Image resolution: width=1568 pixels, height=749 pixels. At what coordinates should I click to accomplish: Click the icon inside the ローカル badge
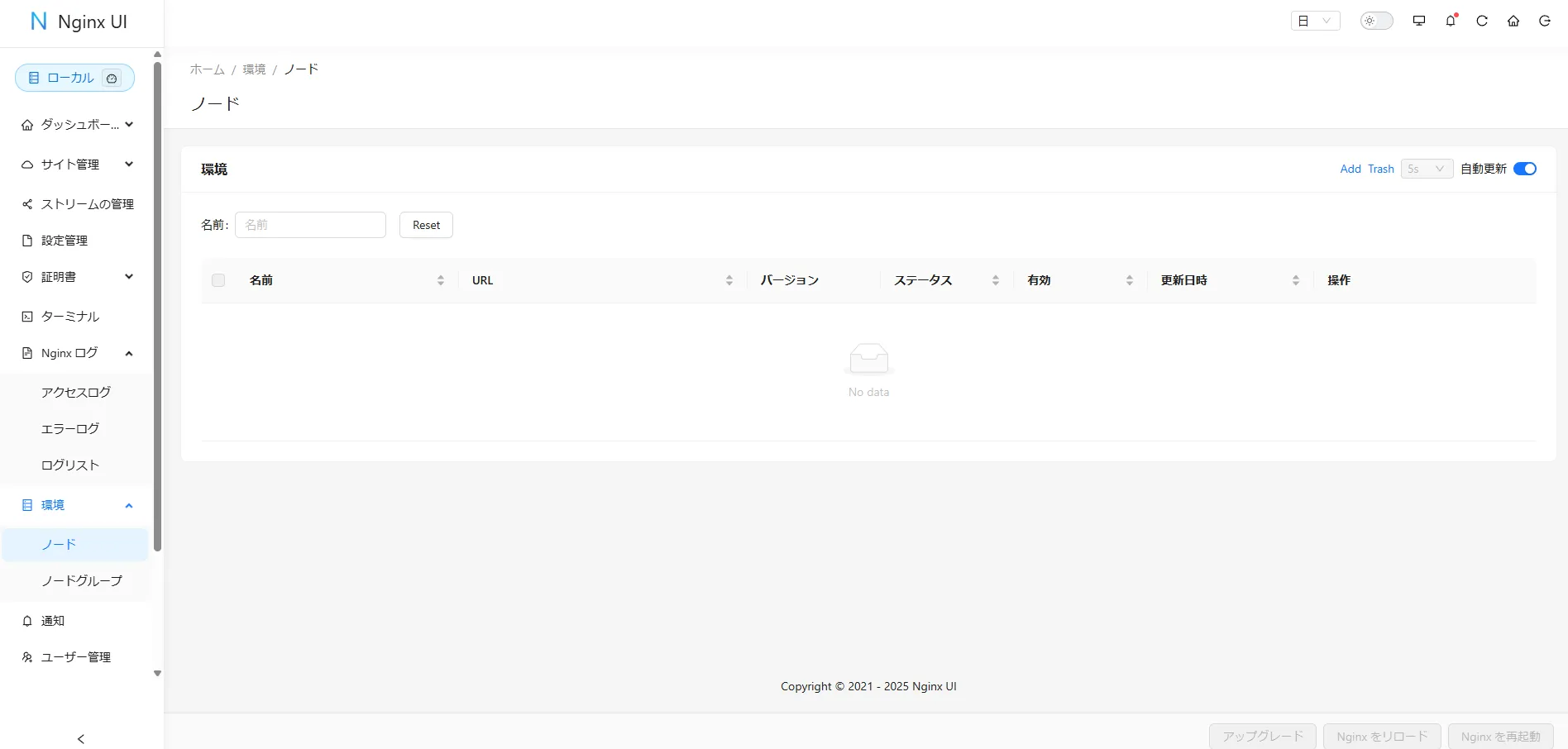pyautogui.click(x=112, y=78)
